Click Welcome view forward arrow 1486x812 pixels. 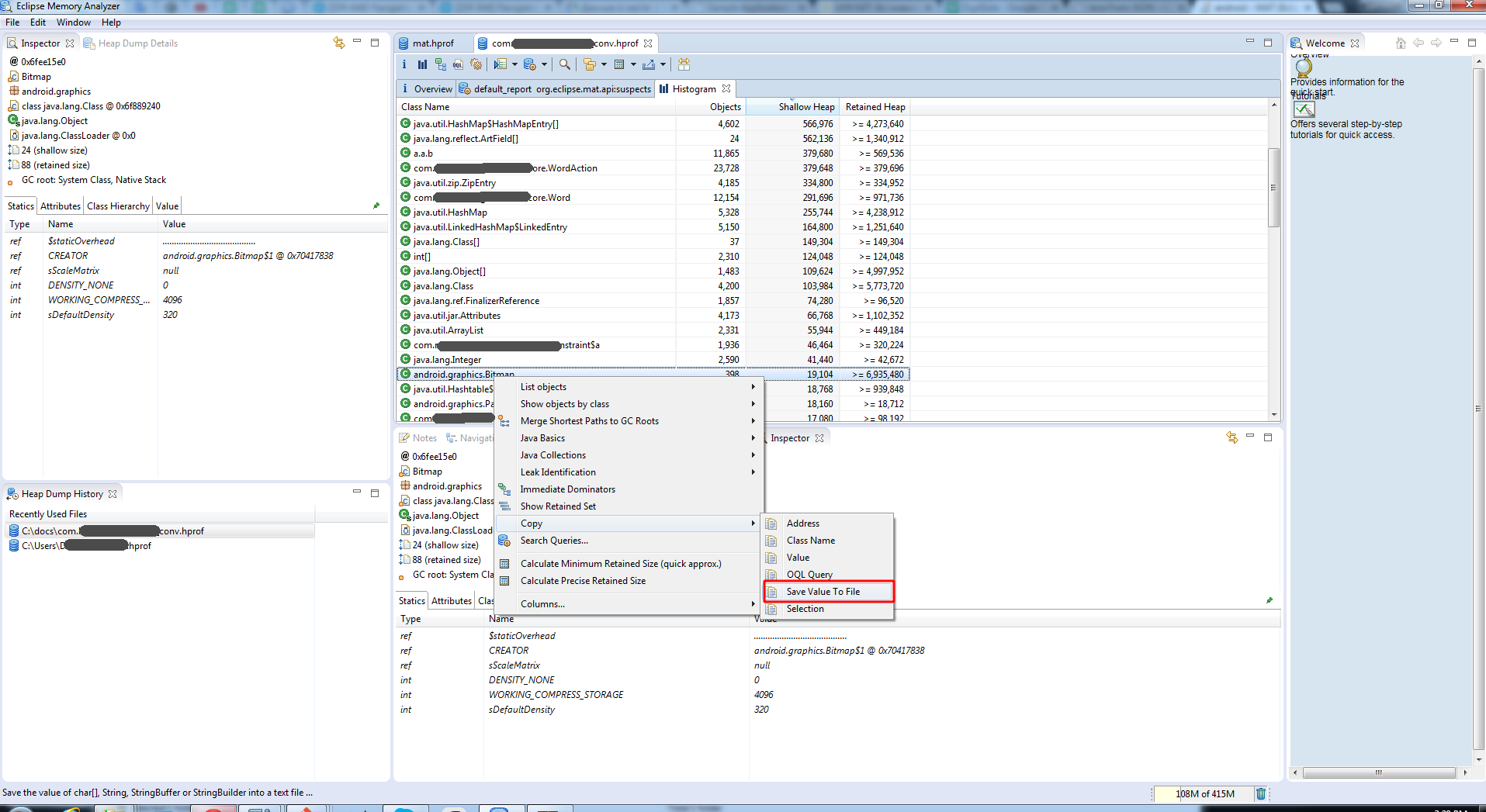(1436, 43)
